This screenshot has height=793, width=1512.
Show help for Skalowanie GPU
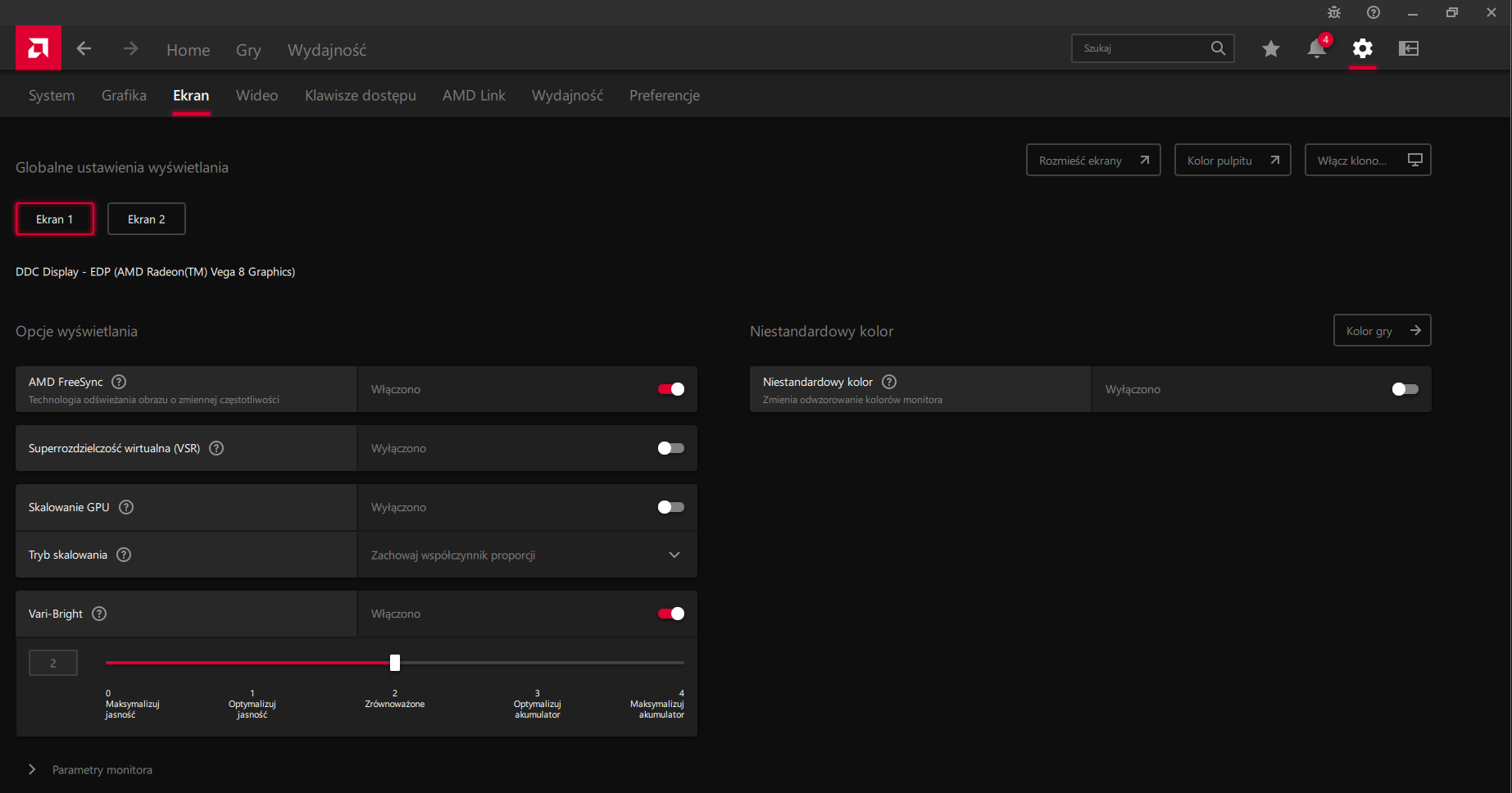click(x=126, y=507)
